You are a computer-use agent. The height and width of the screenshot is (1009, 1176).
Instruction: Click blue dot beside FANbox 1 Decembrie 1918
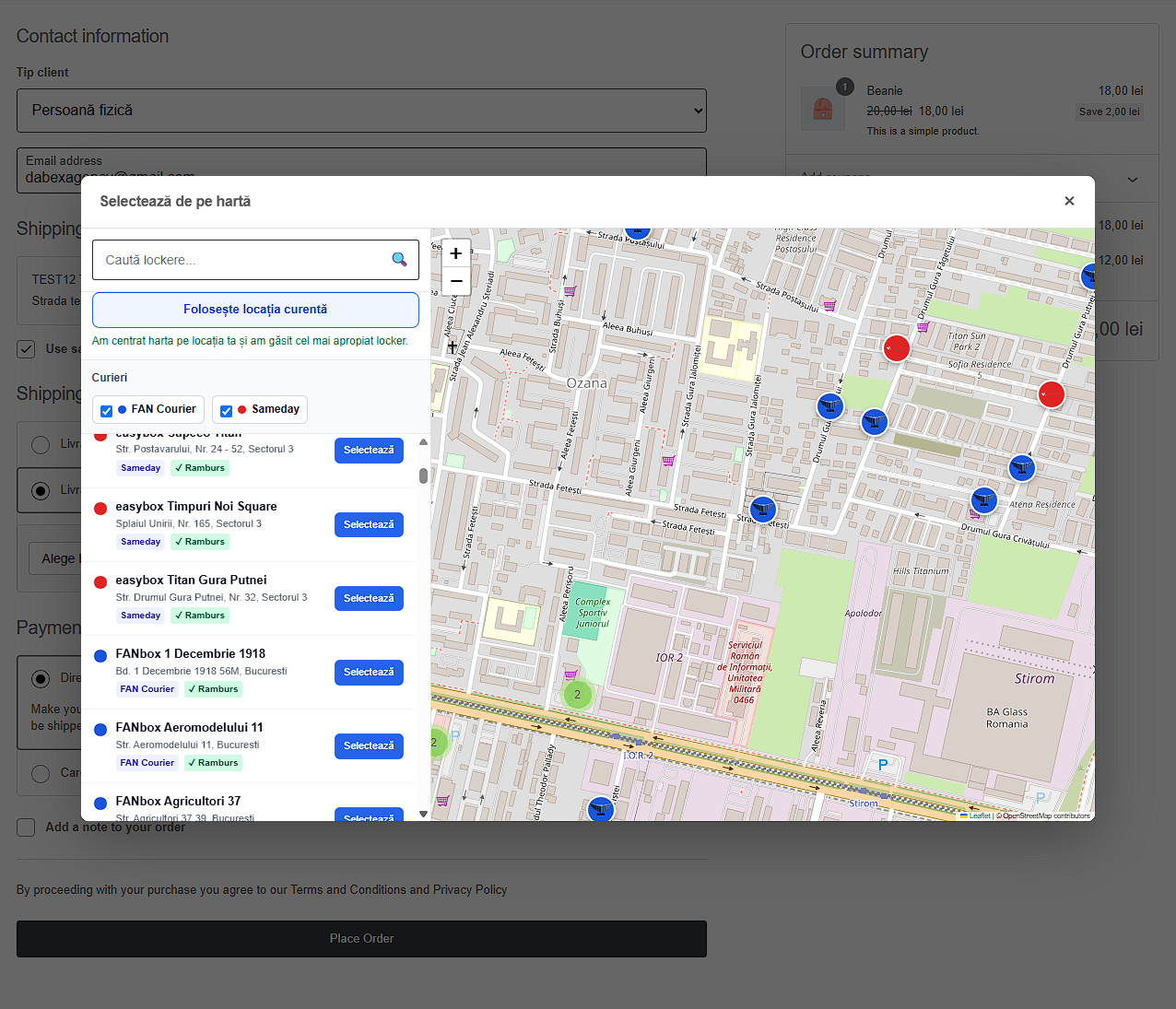pos(100,655)
